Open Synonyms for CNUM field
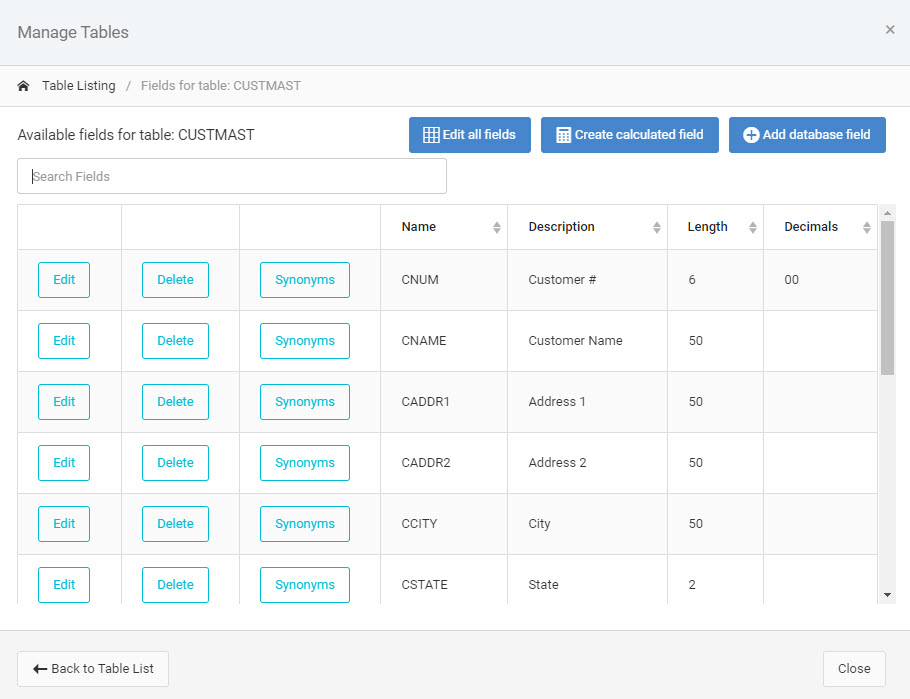 click(305, 280)
